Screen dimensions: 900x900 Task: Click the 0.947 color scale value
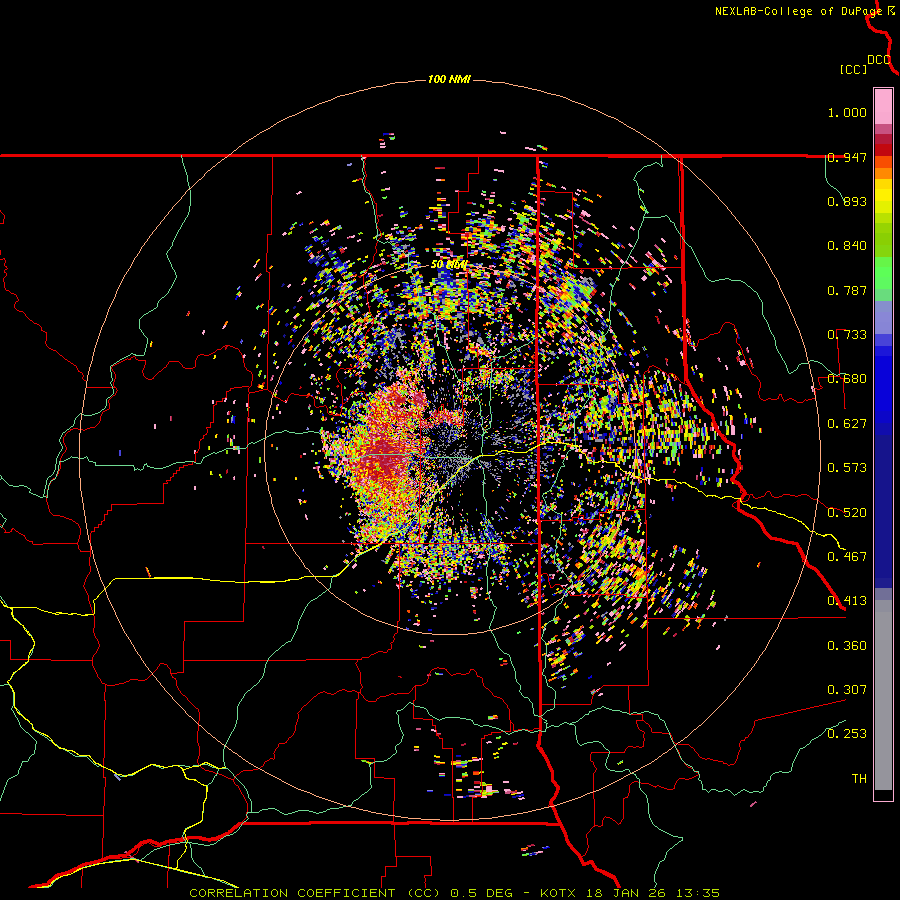click(x=847, y=157)
